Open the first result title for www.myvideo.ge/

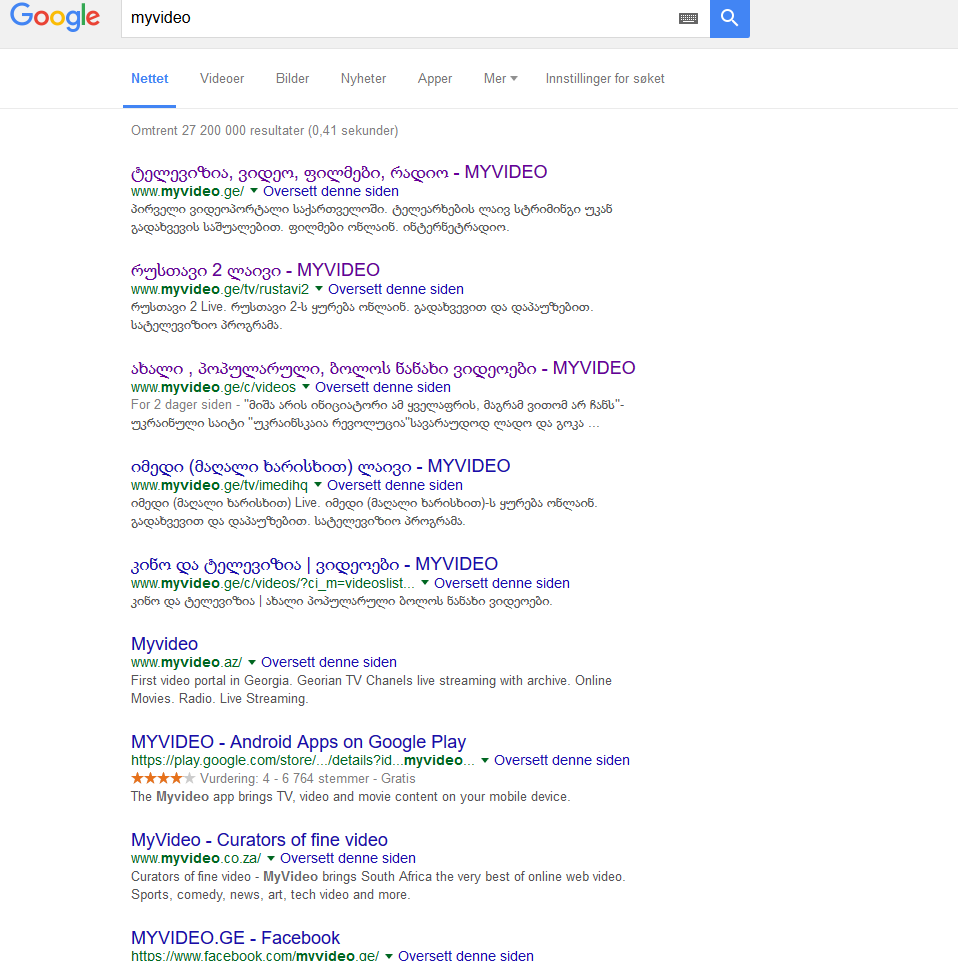(339, 172)
